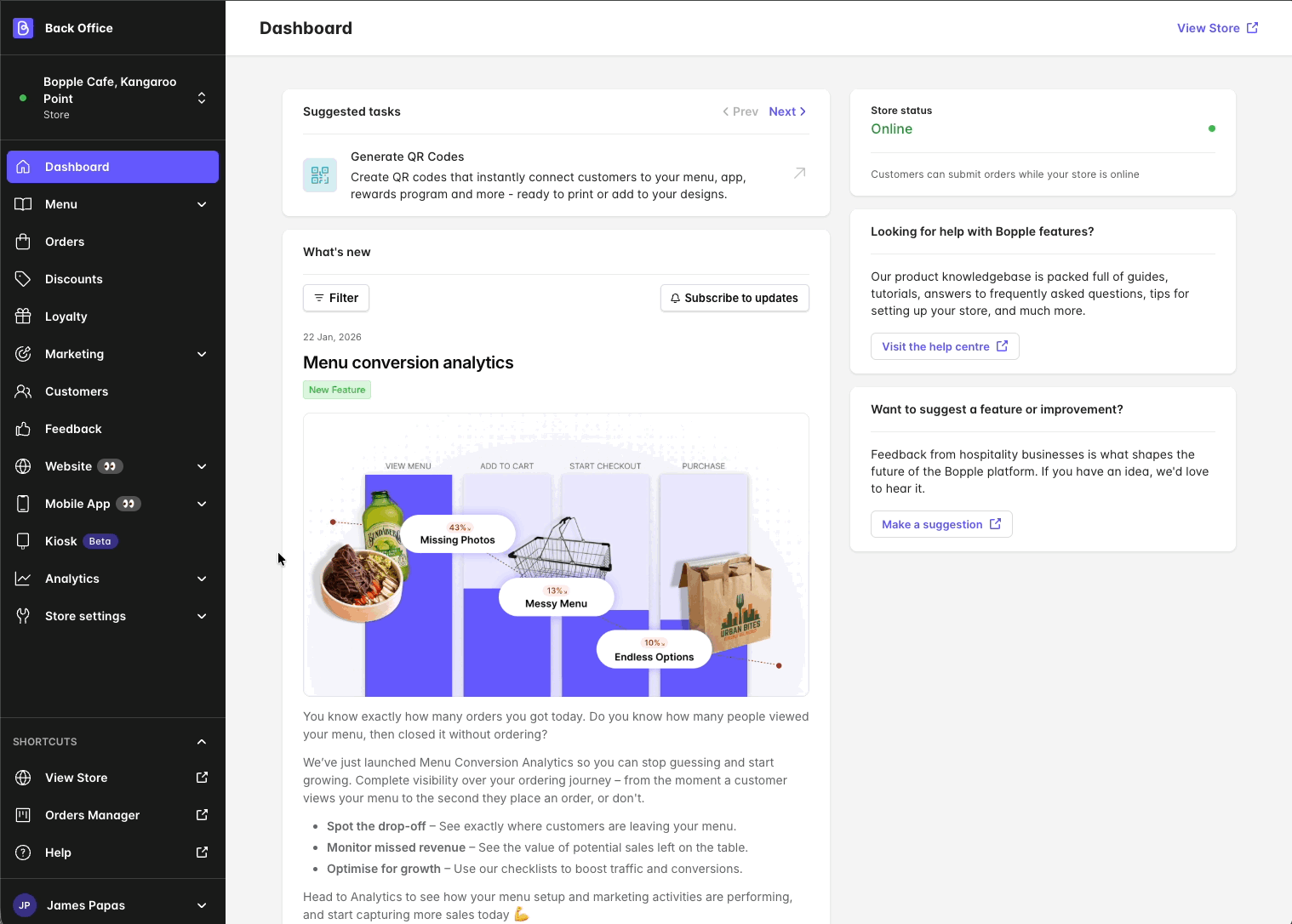Expand the Menu submenu chevron
This screenshot has height=924, width=1292.
tap(202, 204)
